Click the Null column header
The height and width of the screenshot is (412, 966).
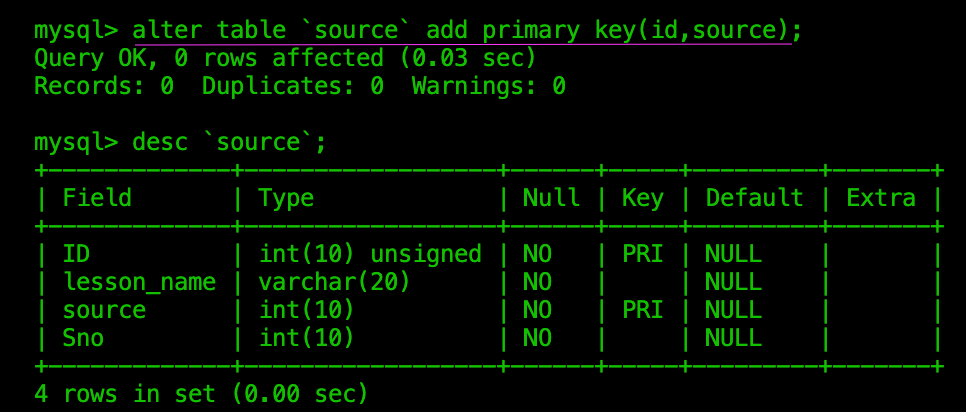point(551,198)
